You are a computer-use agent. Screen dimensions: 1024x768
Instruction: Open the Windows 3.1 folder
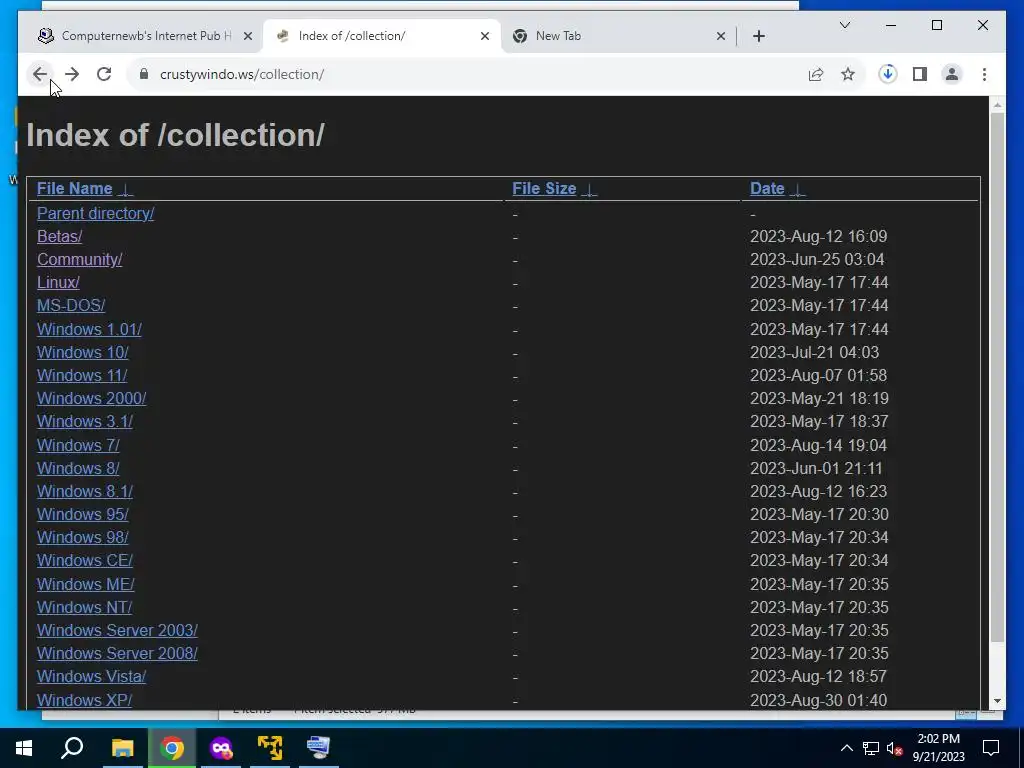(85, 421)
